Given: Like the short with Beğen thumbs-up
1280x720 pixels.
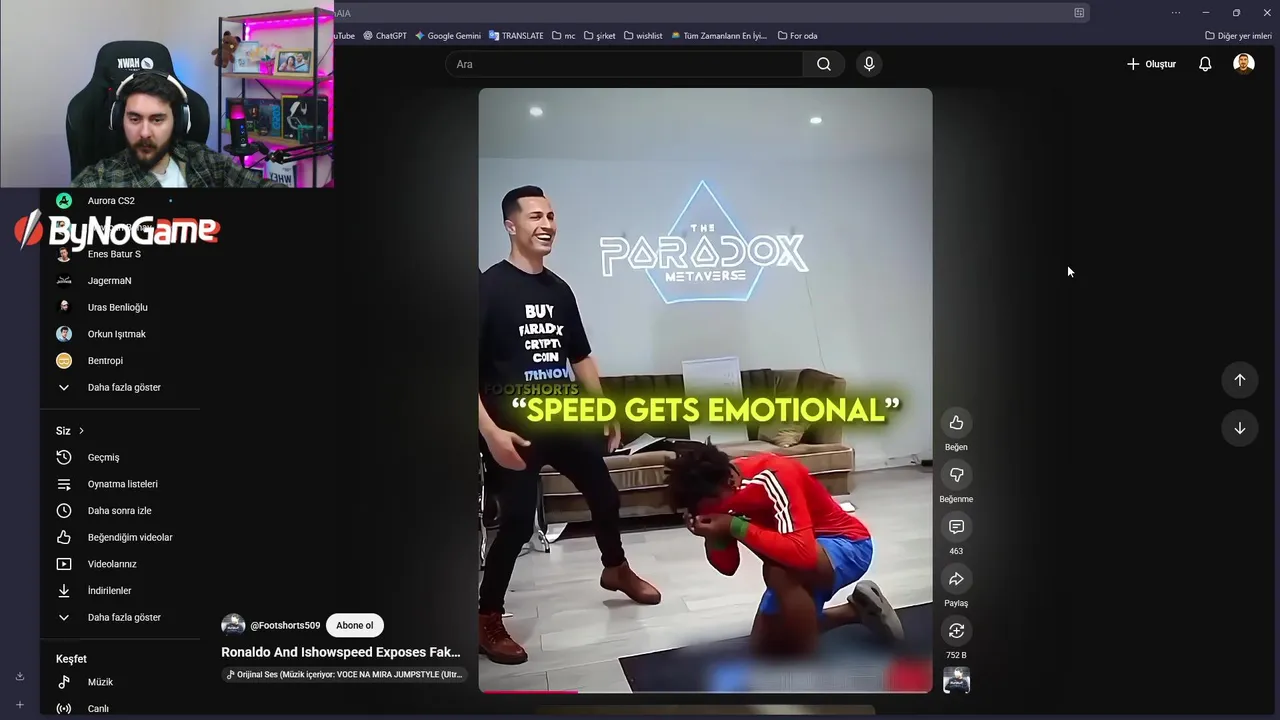Looking at the screenshot, I should (x=956, y=423).
